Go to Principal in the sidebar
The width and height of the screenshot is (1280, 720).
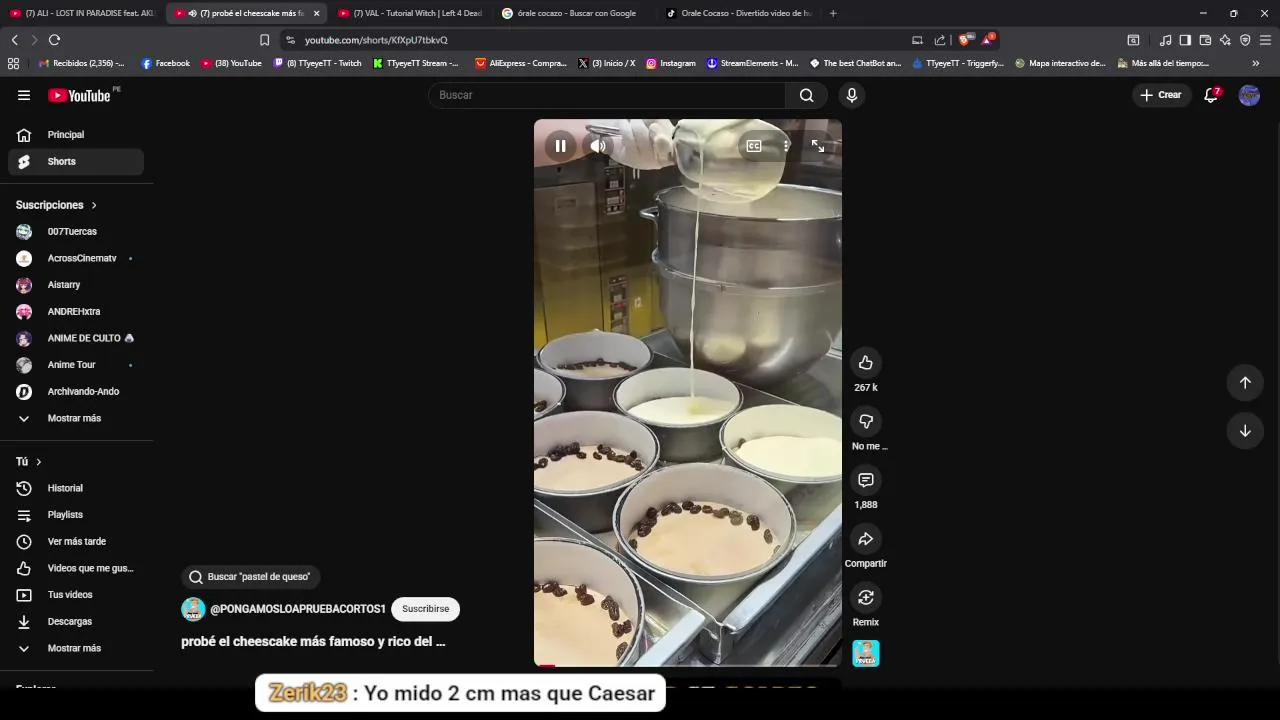pyautogui.click(x=76, y=135)
